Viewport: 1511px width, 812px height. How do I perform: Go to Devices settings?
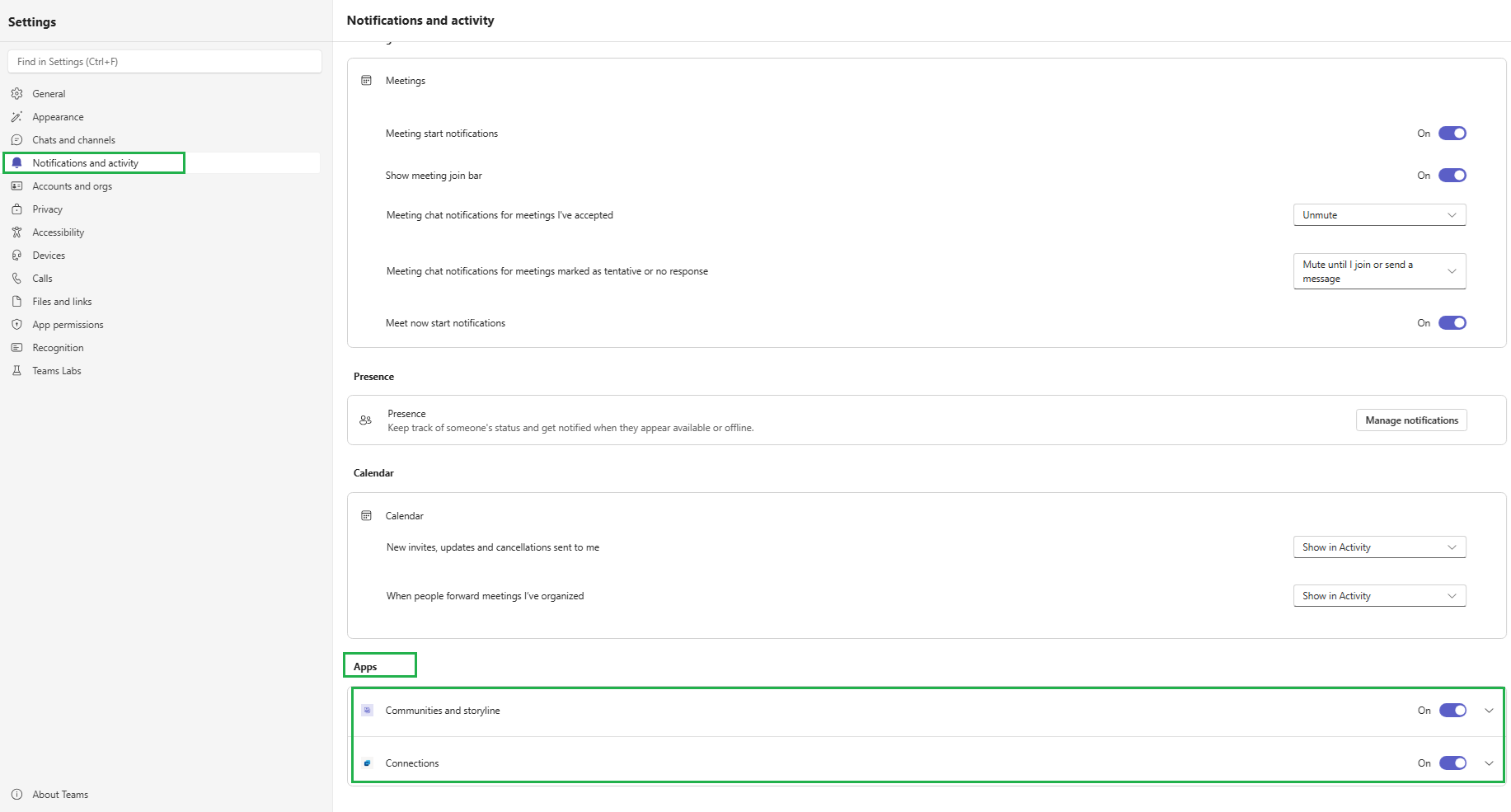click(164, 256)
